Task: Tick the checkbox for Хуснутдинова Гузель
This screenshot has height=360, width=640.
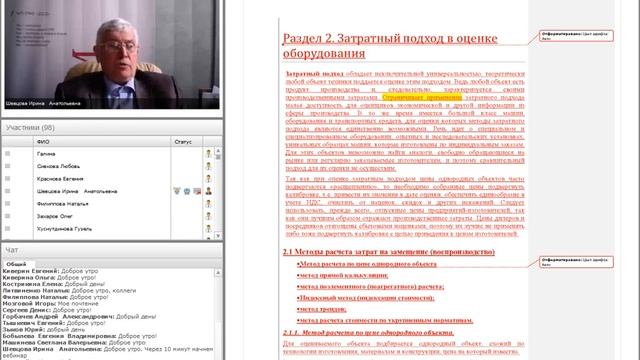Action: pyautogui.click(x=7, y=229)
